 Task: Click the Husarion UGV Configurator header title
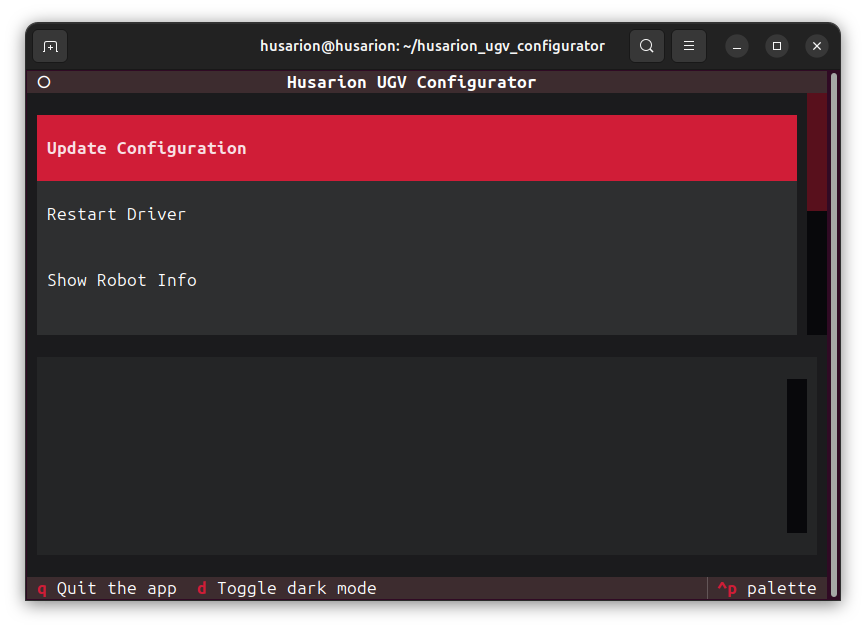[x=411, y=82]
